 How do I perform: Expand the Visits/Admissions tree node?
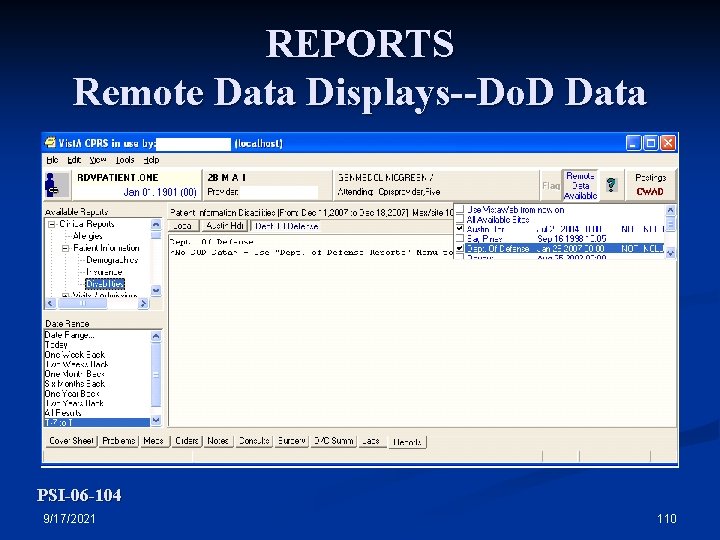pos(65,295)
